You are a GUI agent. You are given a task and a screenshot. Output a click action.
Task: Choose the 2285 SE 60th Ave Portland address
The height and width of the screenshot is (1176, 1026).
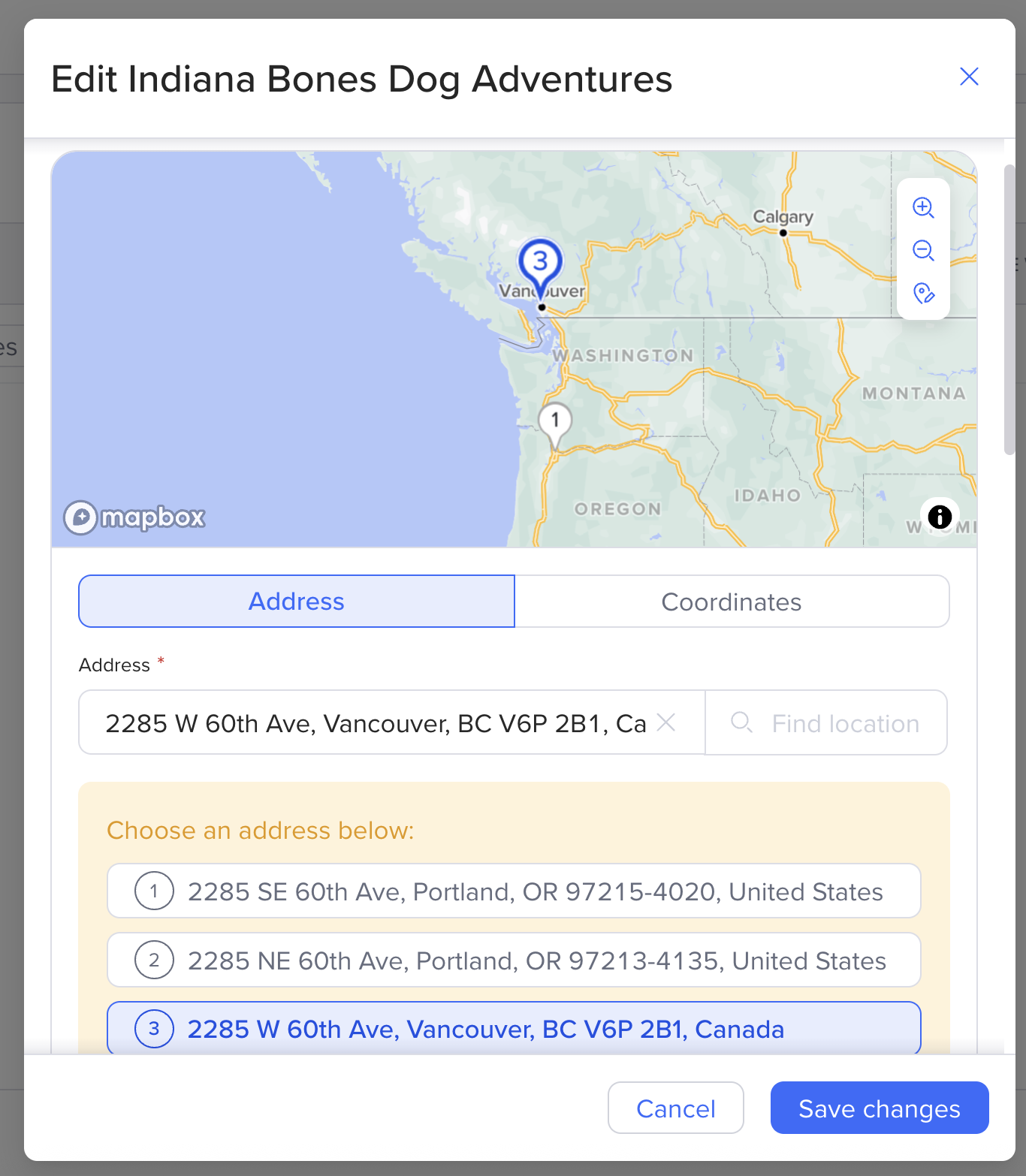514,891
